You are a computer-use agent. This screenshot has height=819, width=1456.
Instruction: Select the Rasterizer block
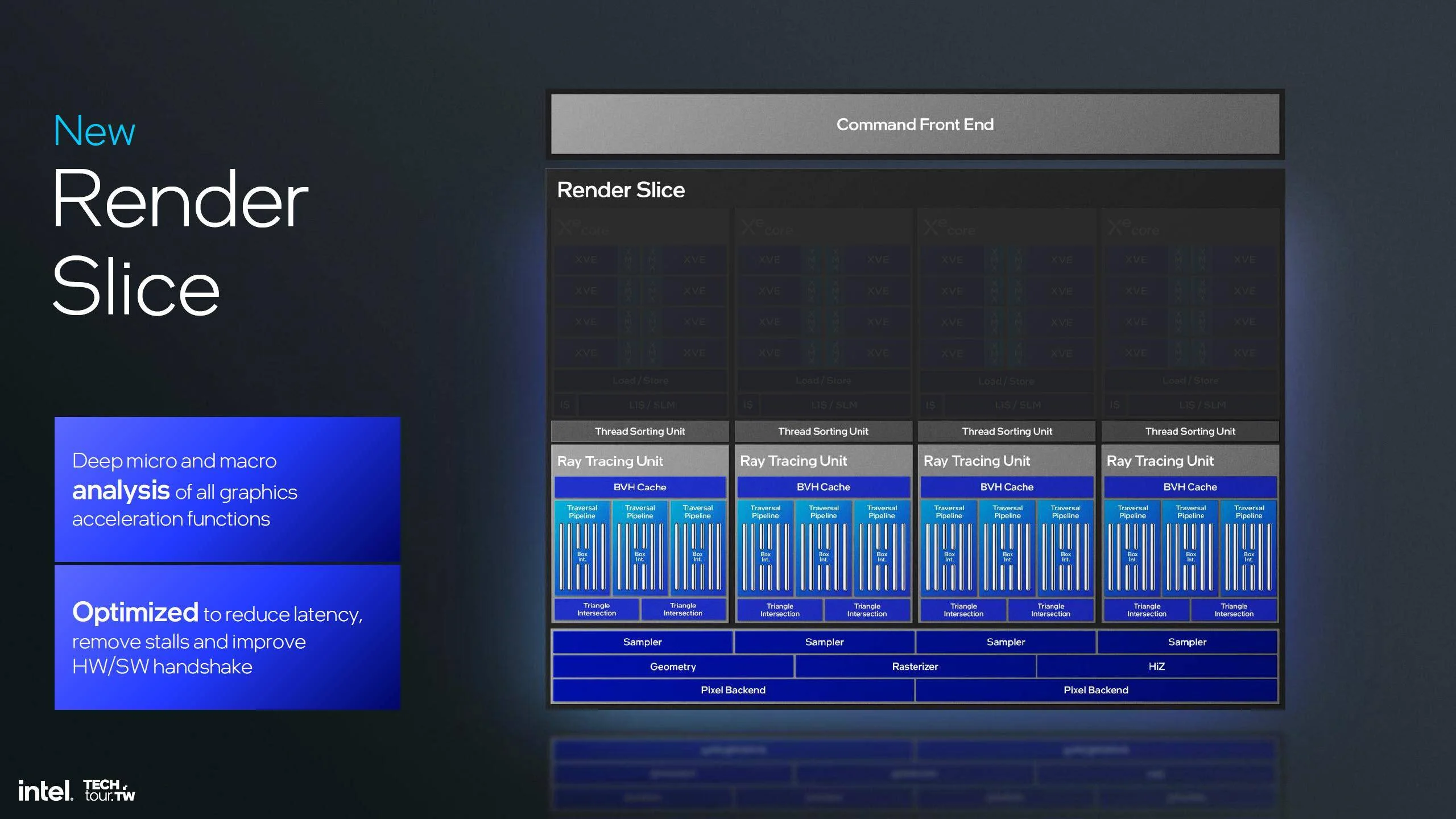click(x=915, y=667)
